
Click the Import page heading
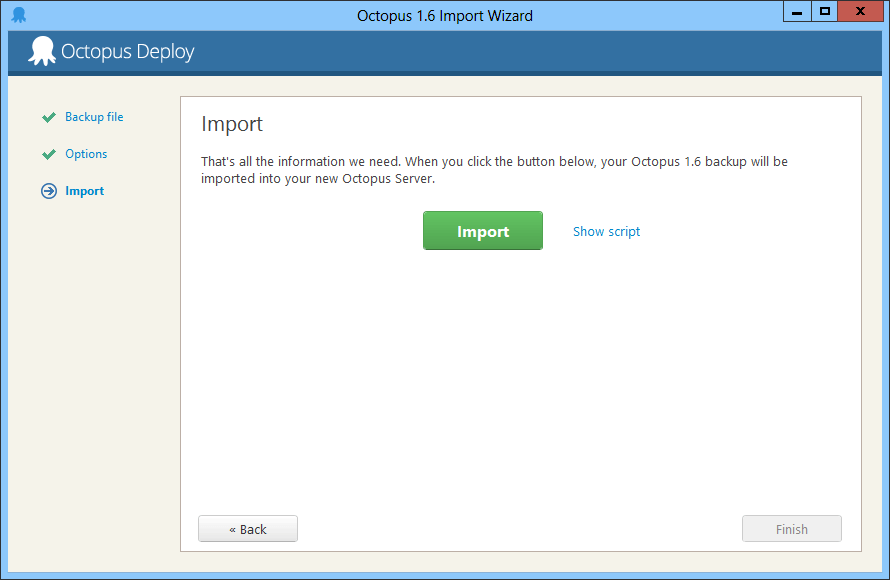[x=232, y=124]
